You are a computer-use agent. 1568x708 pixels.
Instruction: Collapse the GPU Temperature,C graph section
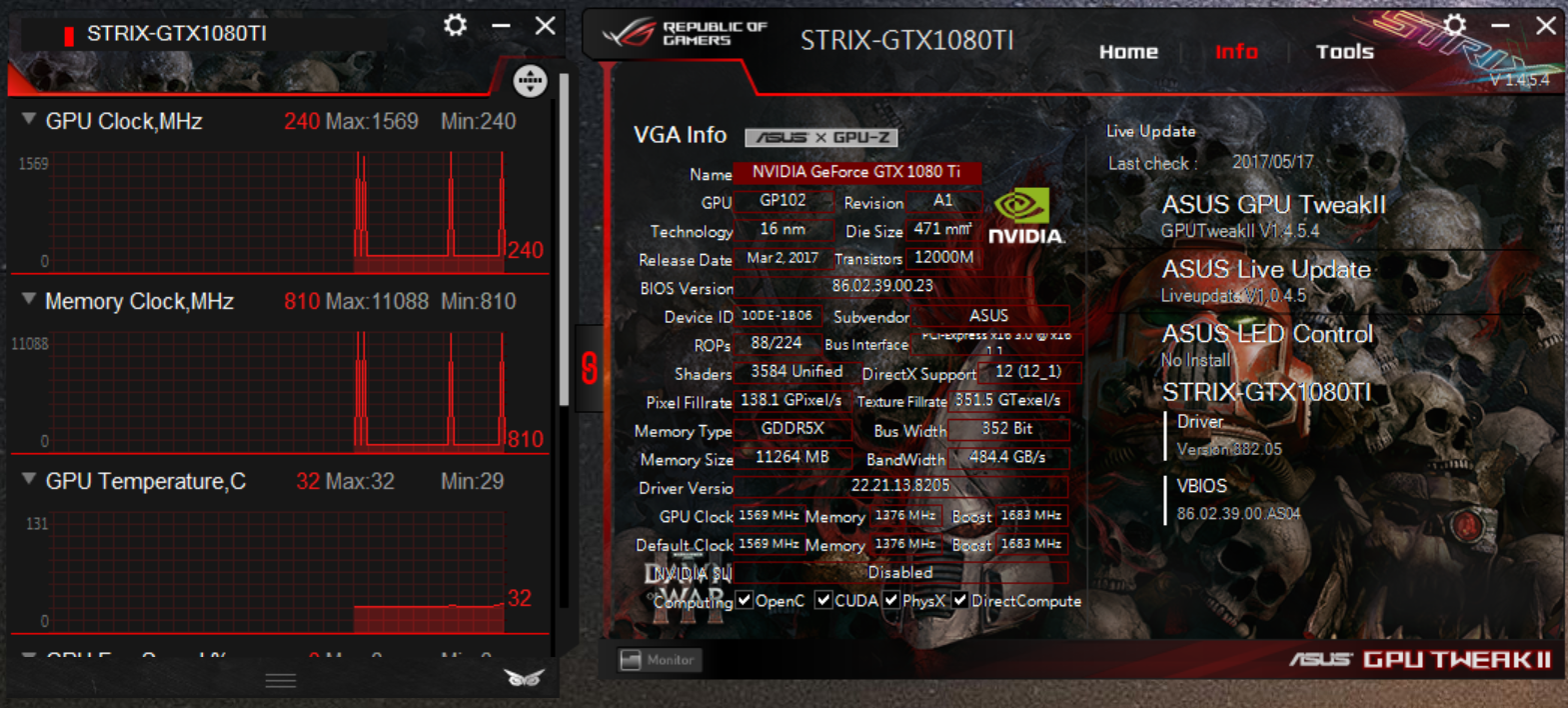(x=29, y=479)
